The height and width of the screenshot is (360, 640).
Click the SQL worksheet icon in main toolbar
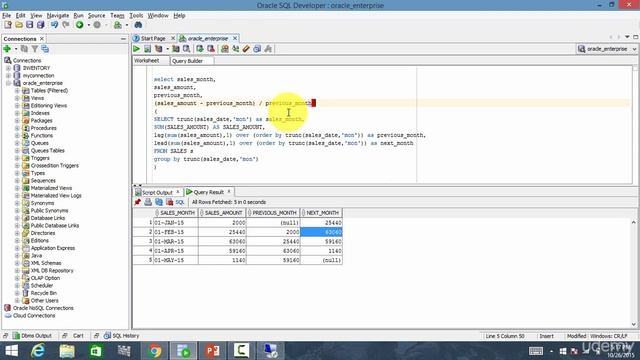(x=118, y=25)
